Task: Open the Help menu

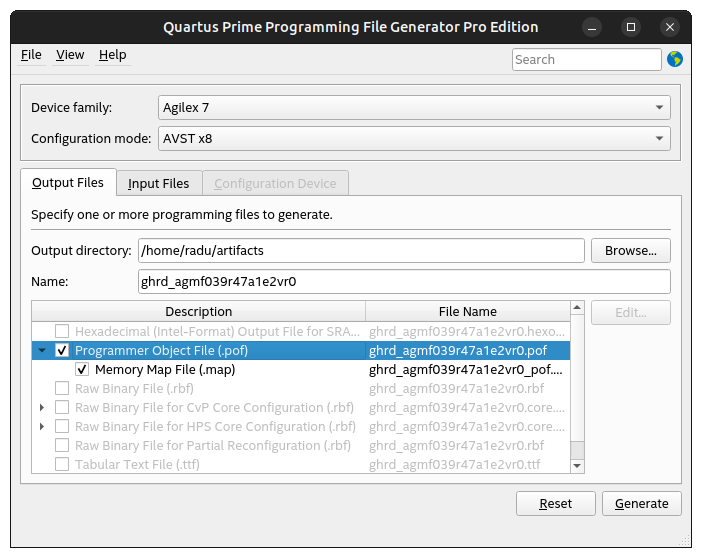Action: pyautogui.click(x=113, y=55)
